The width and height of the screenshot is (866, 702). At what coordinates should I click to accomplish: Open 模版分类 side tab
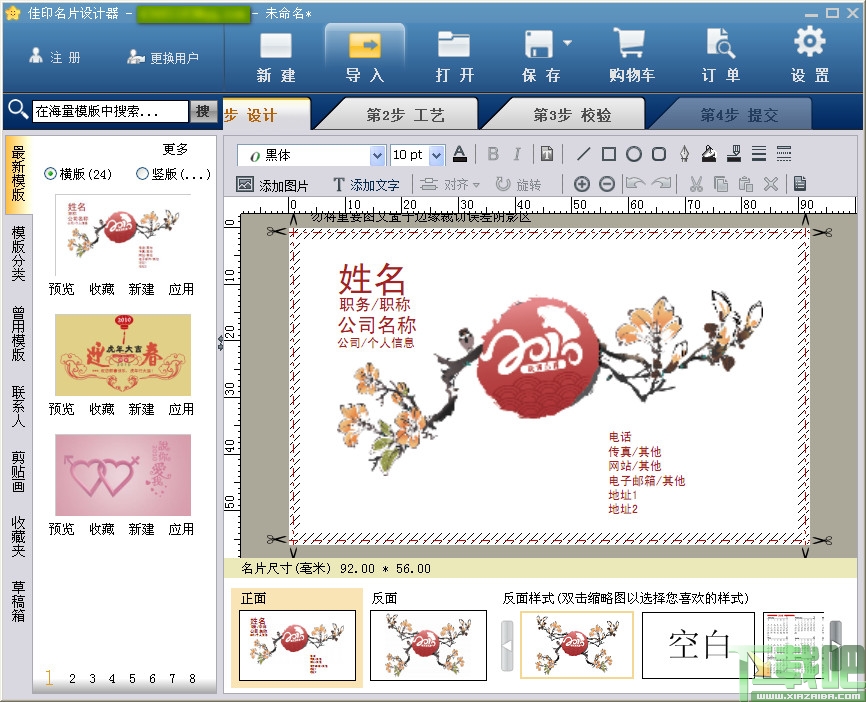[x=18, y=253]
